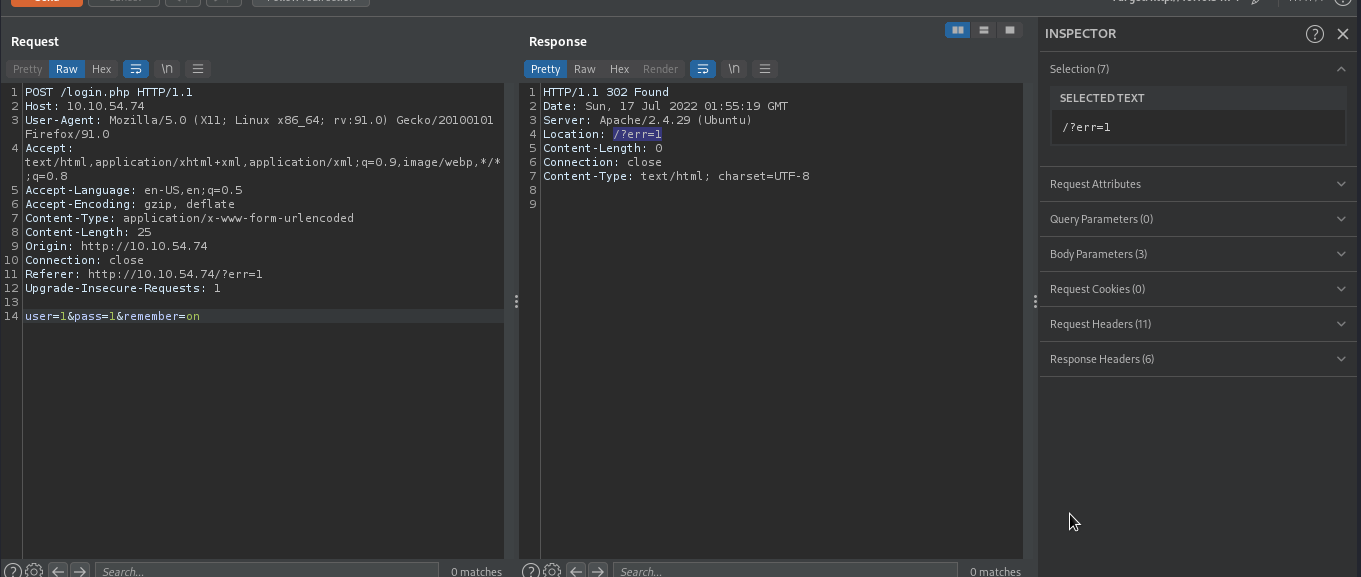
Task: Click the request body user=1&pass=1&remember=on
Action: 112,316
